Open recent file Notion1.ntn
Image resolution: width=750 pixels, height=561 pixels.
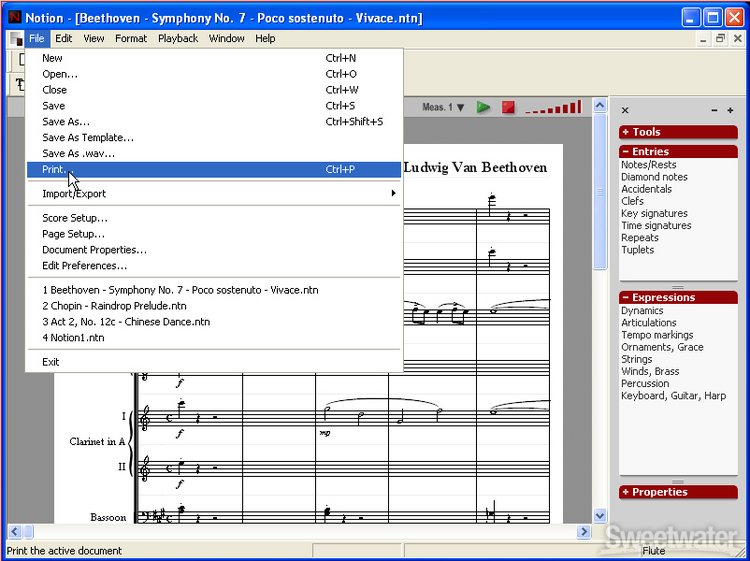[x=214, y=338]
